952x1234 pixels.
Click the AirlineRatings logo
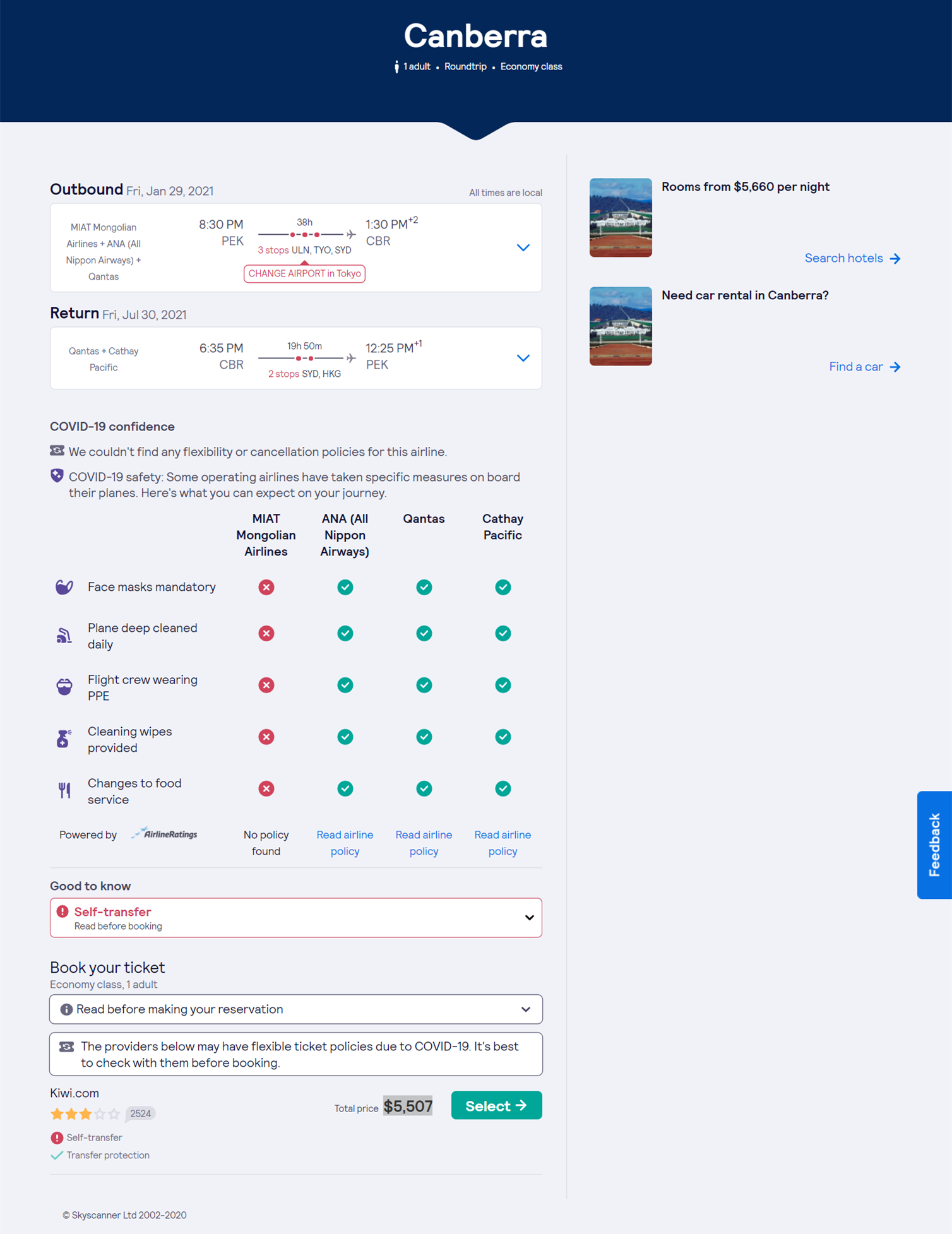(165, 834)
